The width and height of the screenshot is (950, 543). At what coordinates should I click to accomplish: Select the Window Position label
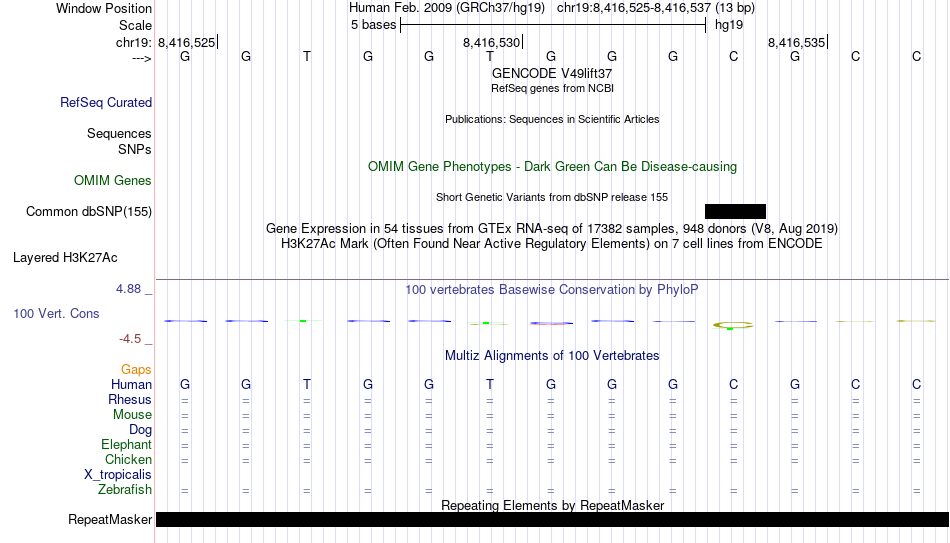(104, 8)
